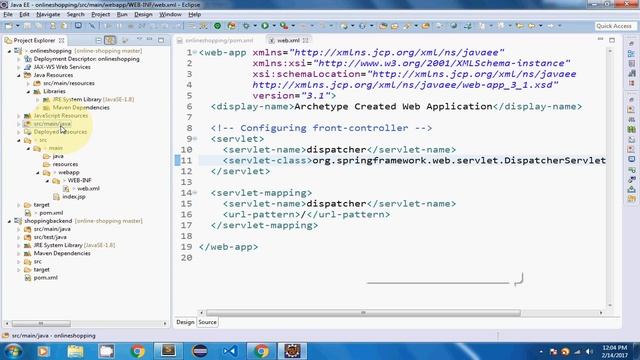
Task: Close the web.xml editor tab
Action: (x=305, y=40)
